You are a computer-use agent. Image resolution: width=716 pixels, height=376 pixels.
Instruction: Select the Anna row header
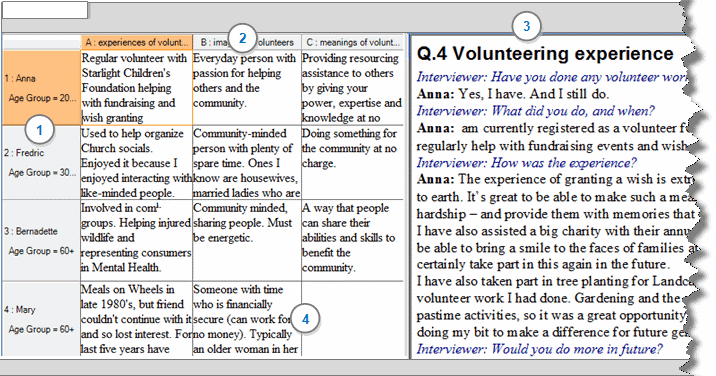[x=42, y=88]
